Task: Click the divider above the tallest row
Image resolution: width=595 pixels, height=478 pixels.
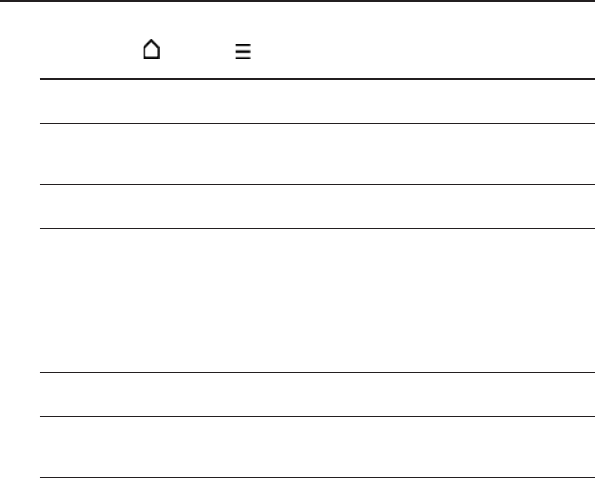Action: 317,228
